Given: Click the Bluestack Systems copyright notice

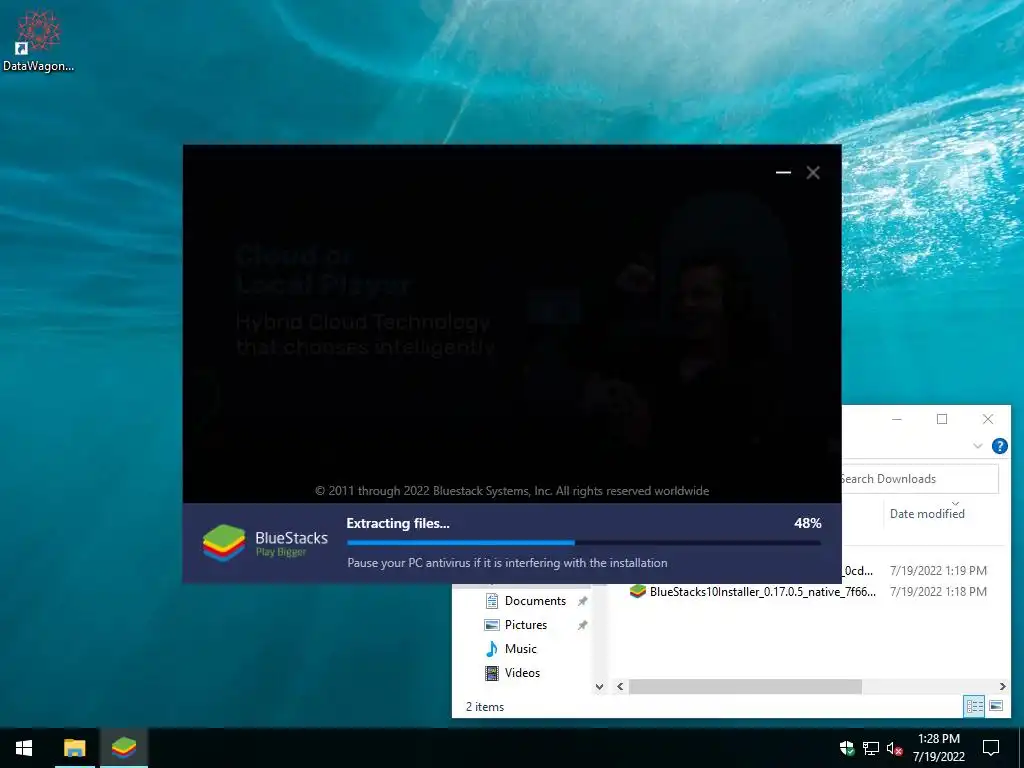Looking at the screenshot, I should (512, 491).
